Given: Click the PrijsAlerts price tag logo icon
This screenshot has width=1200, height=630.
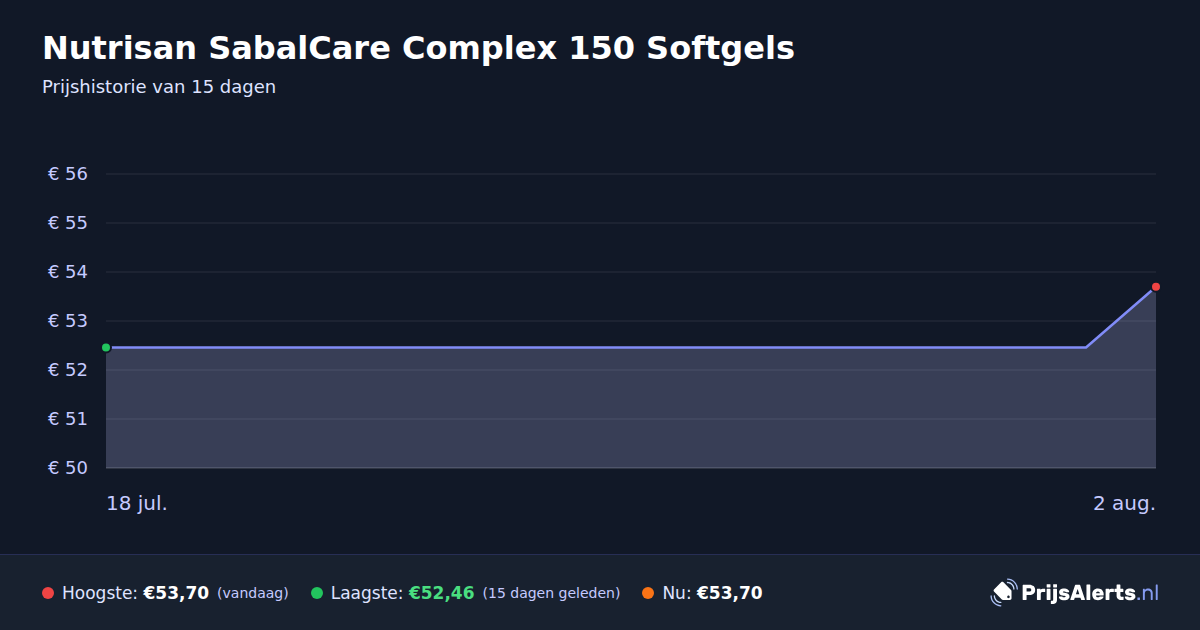Looking at the screenshot, I should 1003,593.
